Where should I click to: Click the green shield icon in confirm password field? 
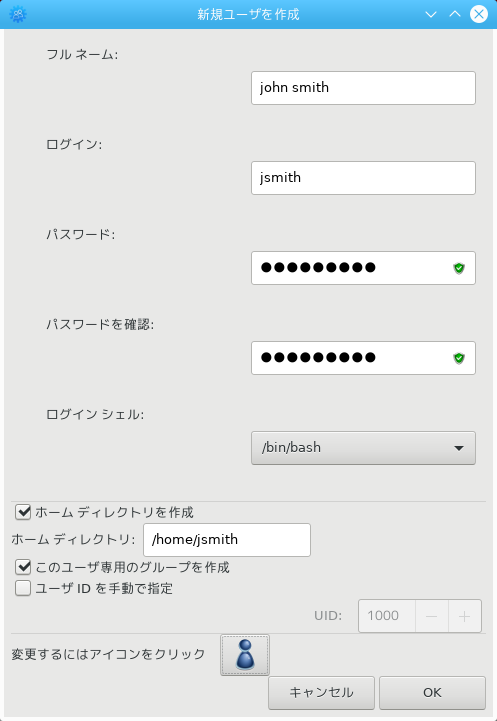[x=459, y=358]
